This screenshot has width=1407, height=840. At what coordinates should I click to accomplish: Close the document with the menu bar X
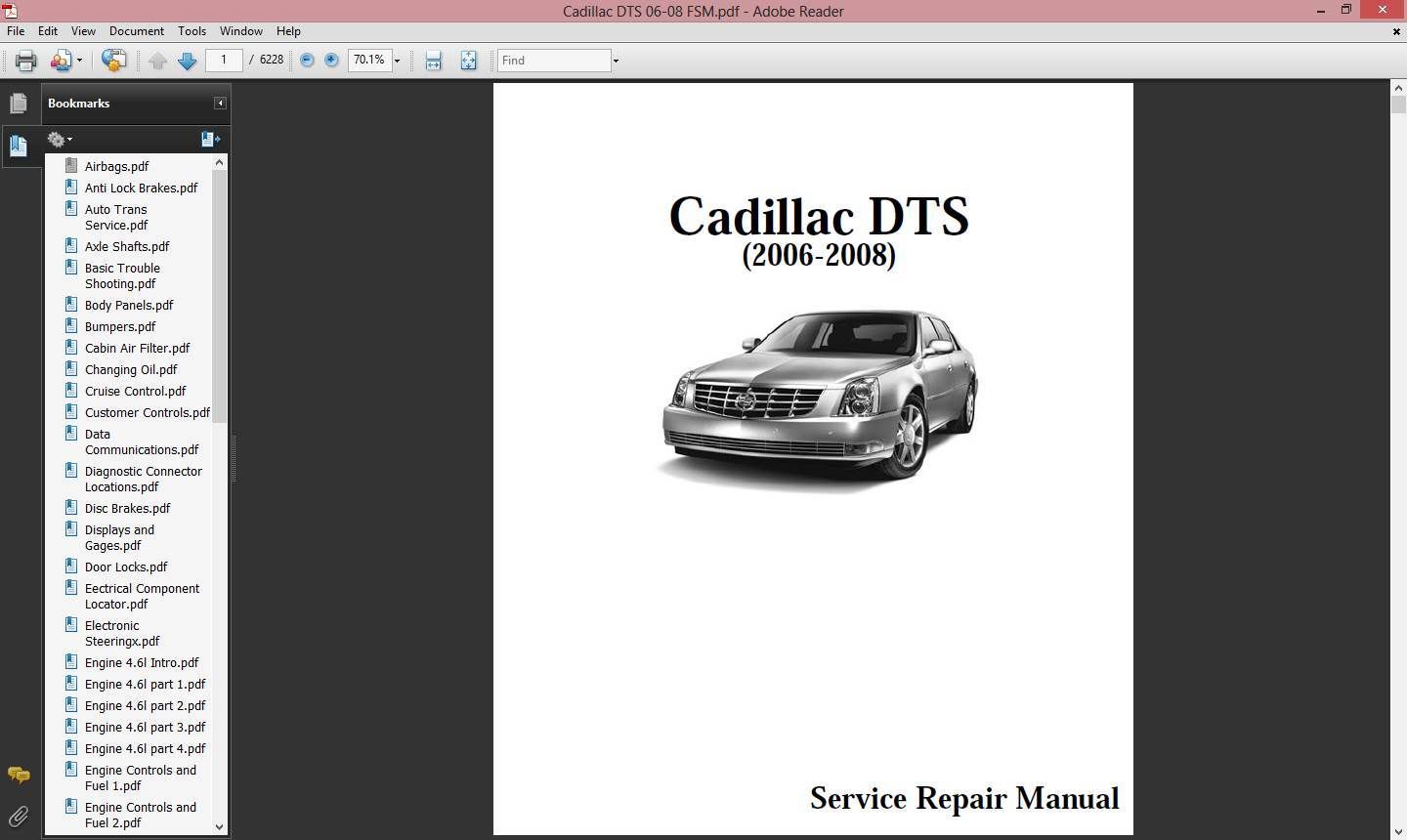point(1396,31)
